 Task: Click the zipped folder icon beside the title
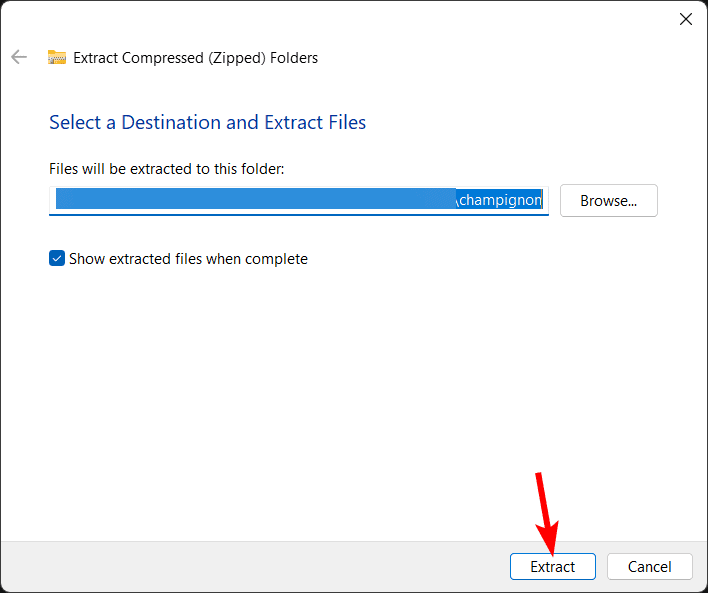[x=57, y=57]
